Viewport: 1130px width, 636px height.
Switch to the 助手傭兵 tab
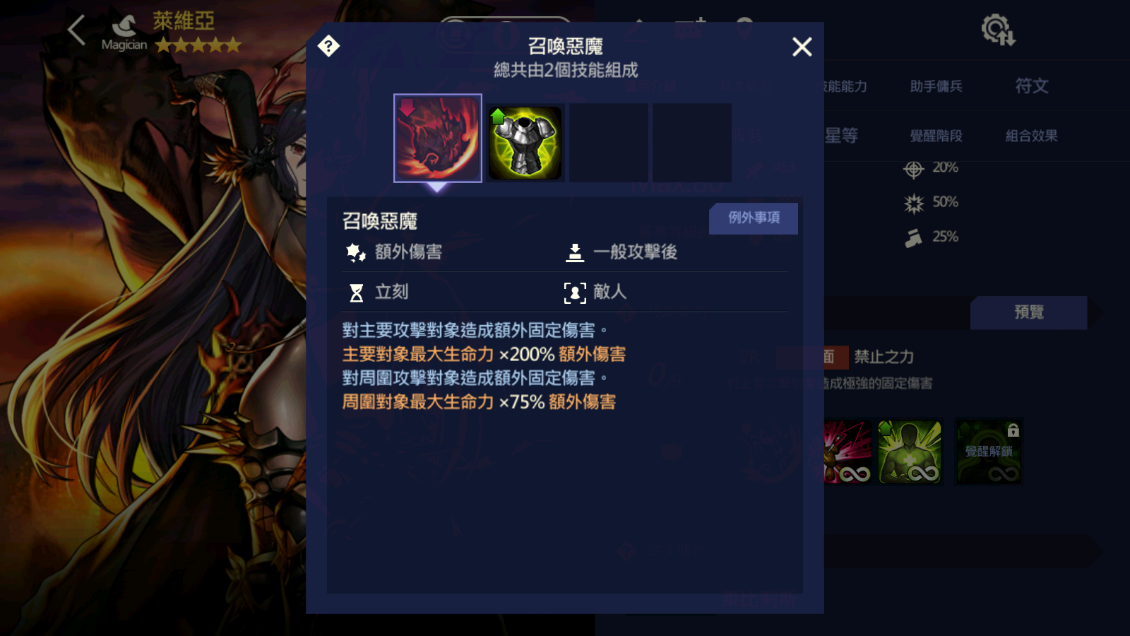(x=935, y=86)
